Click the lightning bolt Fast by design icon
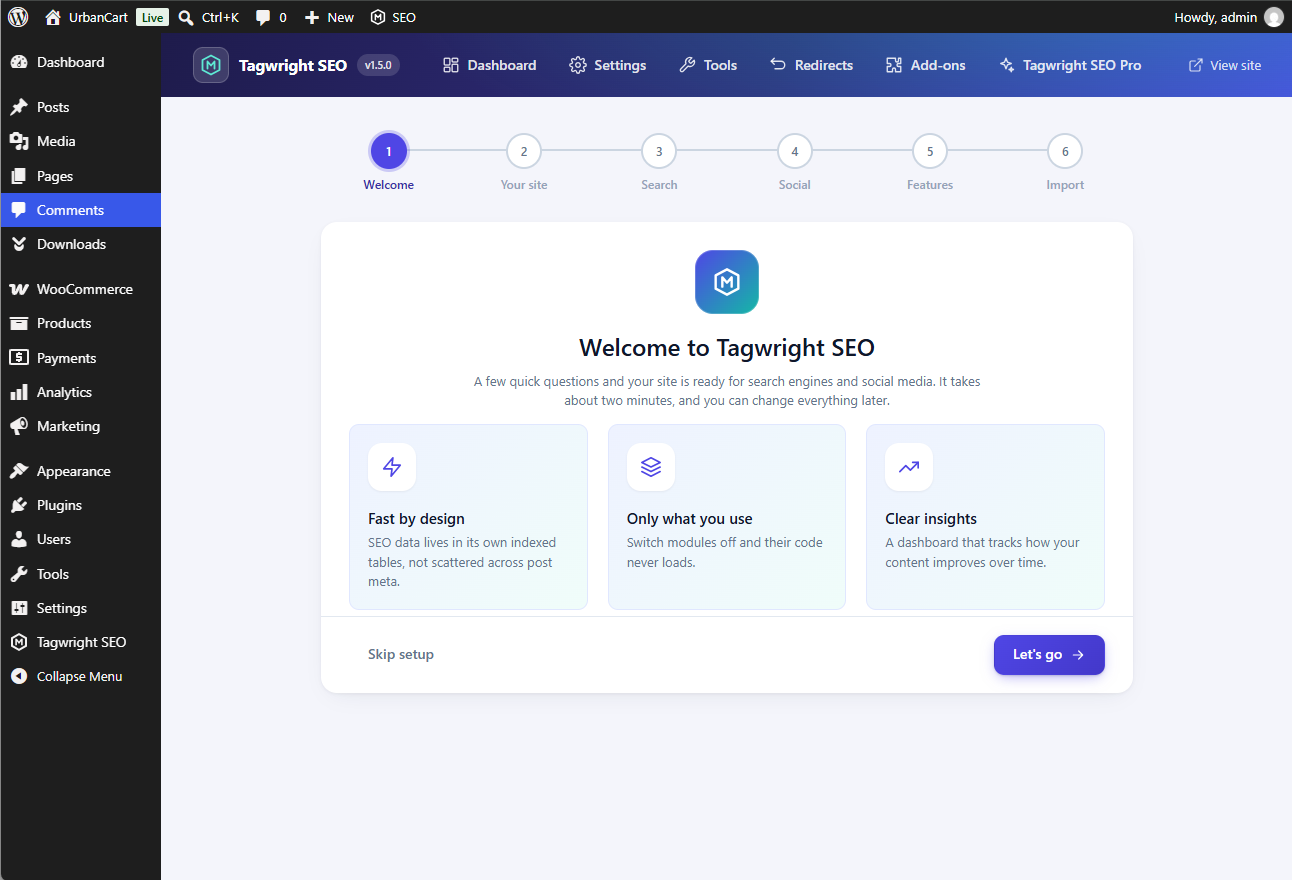Viewport: 1292px width, 880px height. pyautogui.click(x=392, y=467)
